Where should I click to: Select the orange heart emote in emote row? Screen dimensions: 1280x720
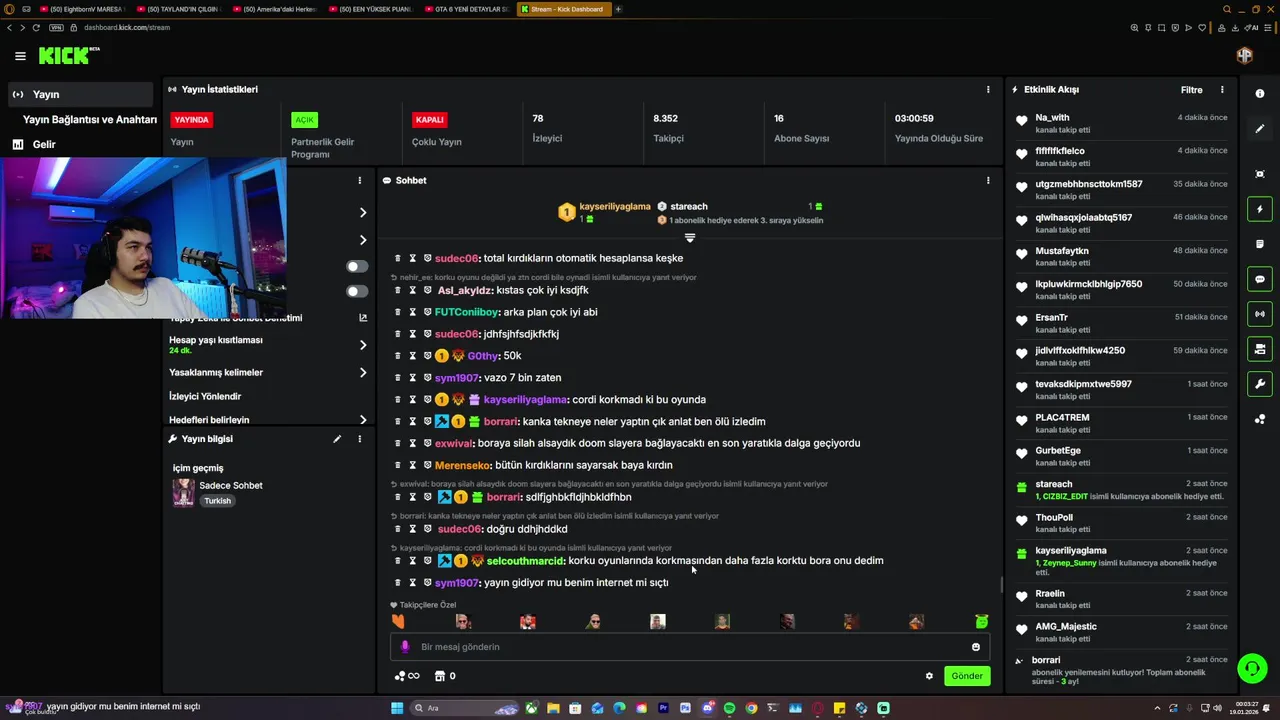coord(398,621)
